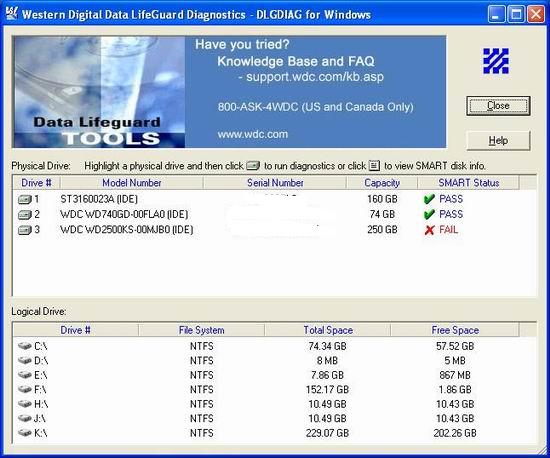550x458 pixels.
Task: Select the E:\ logical drive row
Action: [274, 375]
